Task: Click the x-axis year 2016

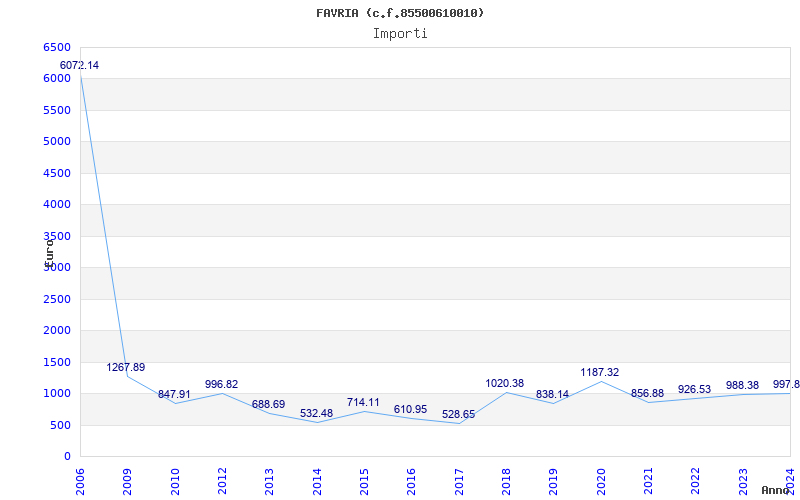Action: pyautogui.click(x=411, y=482)
